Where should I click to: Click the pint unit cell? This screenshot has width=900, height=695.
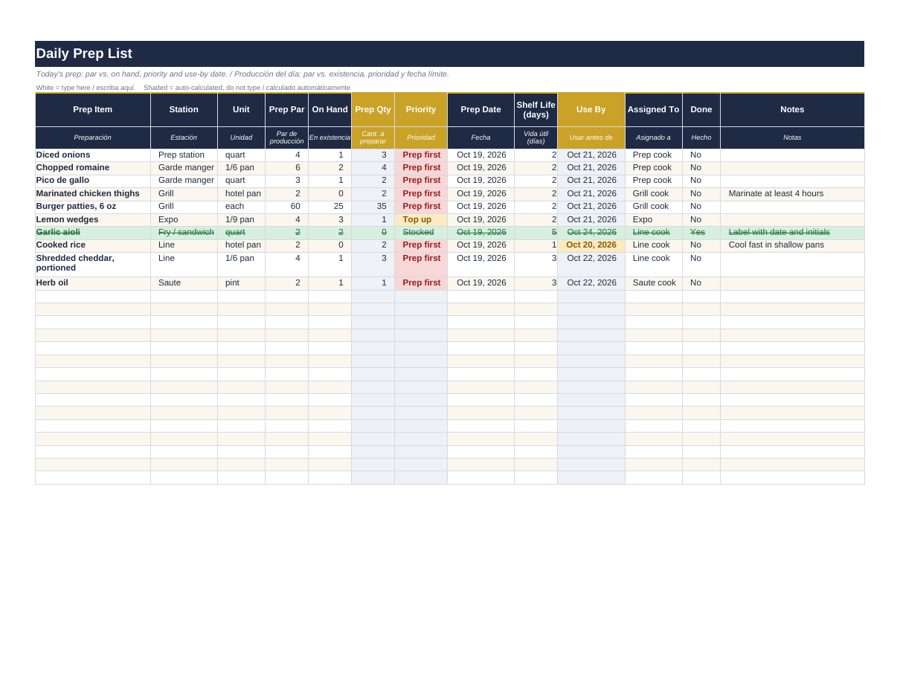(x=241, y=283)
